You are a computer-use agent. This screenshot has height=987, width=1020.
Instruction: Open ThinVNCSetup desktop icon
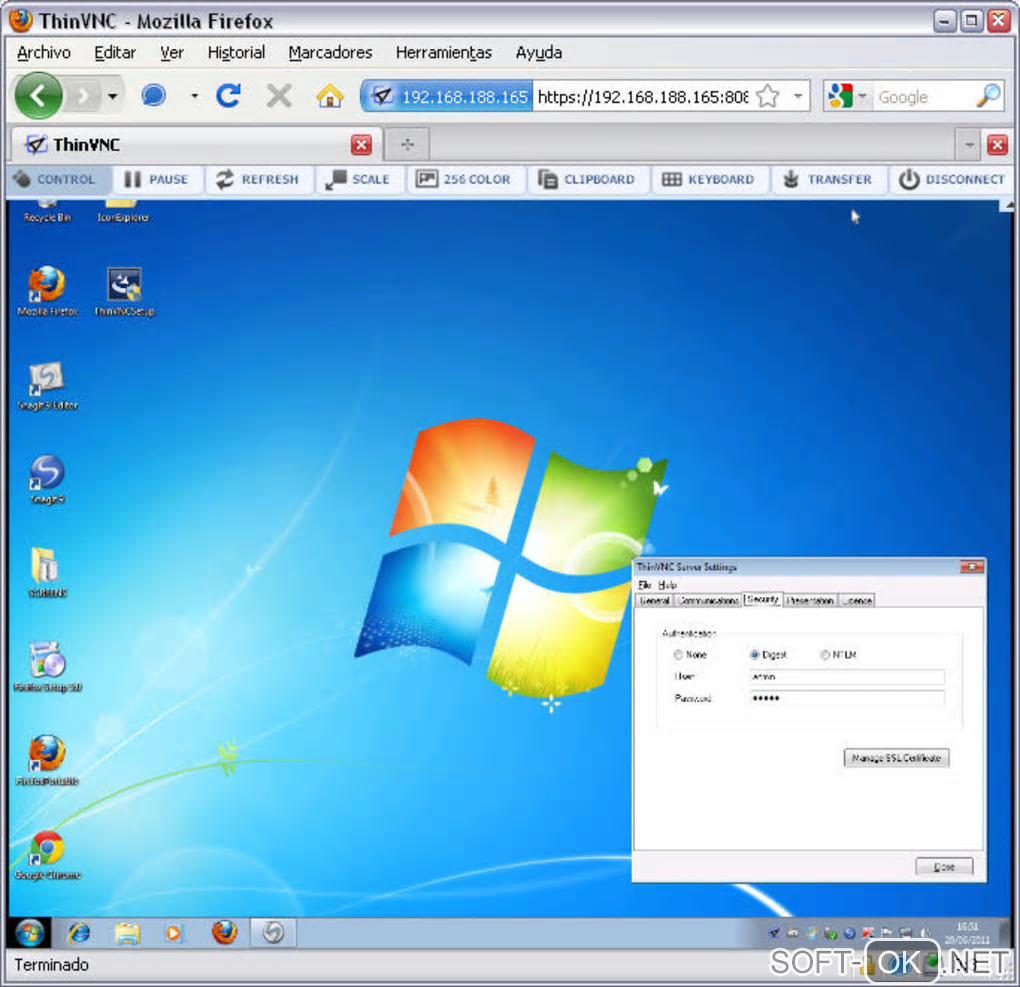[124, 291]
